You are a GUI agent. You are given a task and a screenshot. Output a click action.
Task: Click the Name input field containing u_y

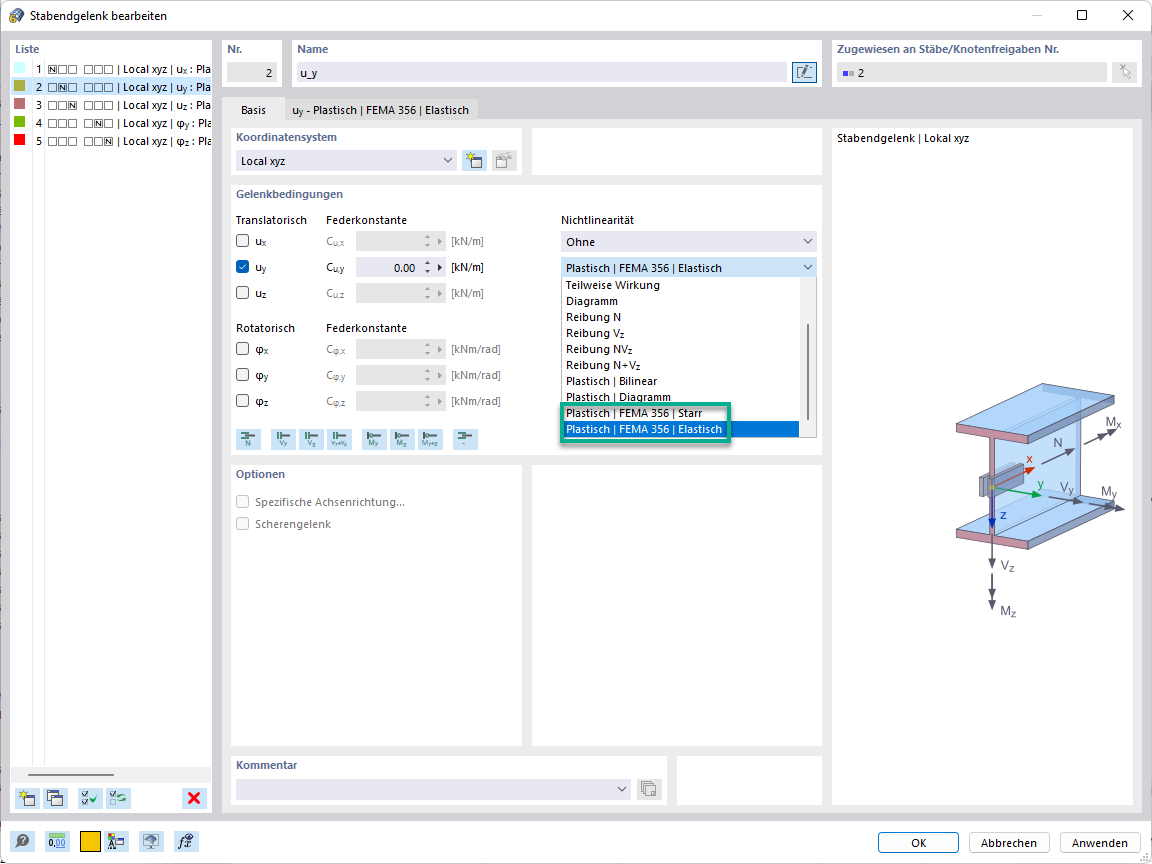541,73
